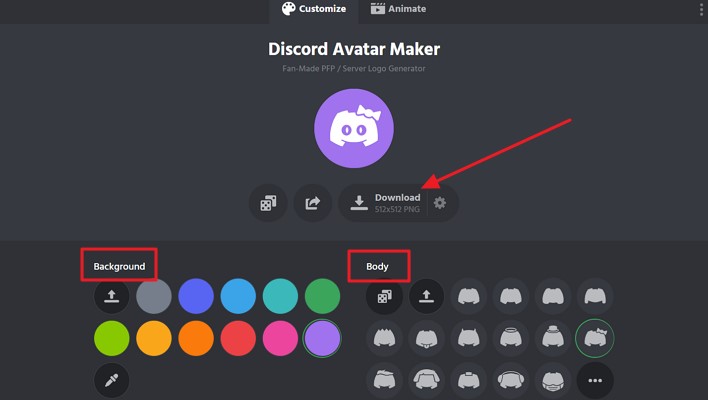
Task: Choose the yellow background swatch
Action: coord(154,338)
